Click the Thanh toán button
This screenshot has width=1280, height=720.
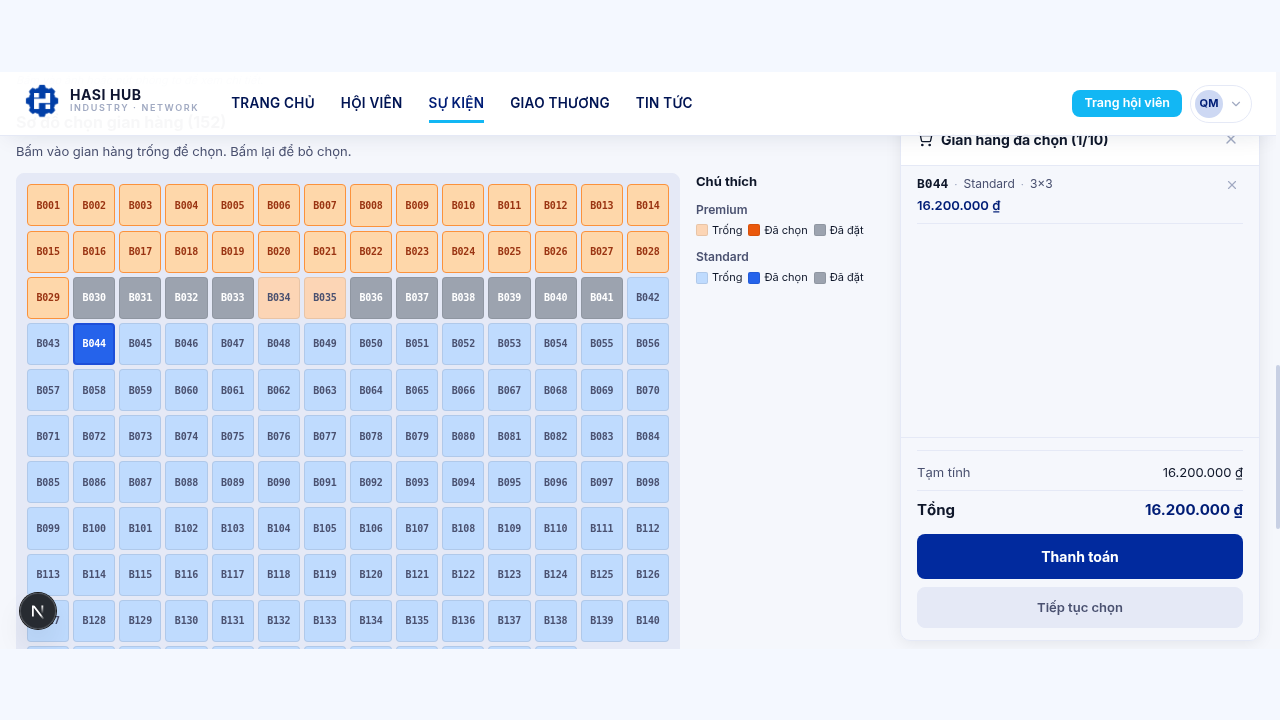coord(1080,556)
